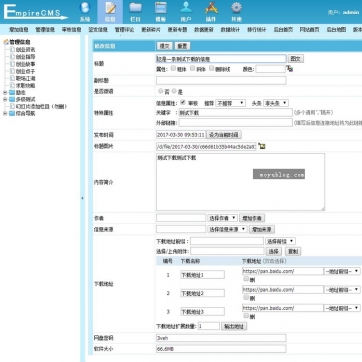Click the folder icon beside 多级测试
Image resolution: width=362 pixels, height=362 pixels.
pyautogui.click(x=12, y=99)
